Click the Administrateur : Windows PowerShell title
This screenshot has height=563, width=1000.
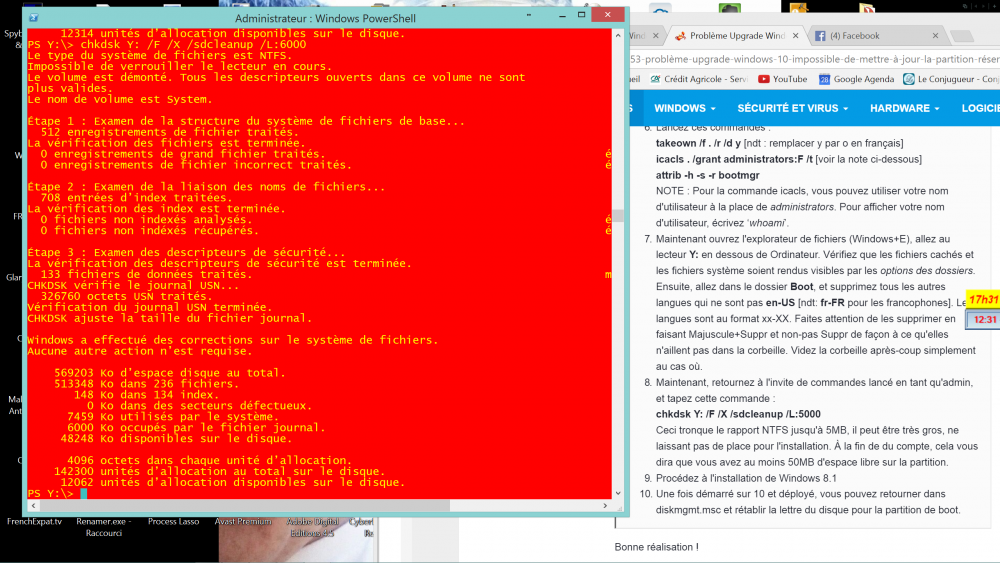325,18
